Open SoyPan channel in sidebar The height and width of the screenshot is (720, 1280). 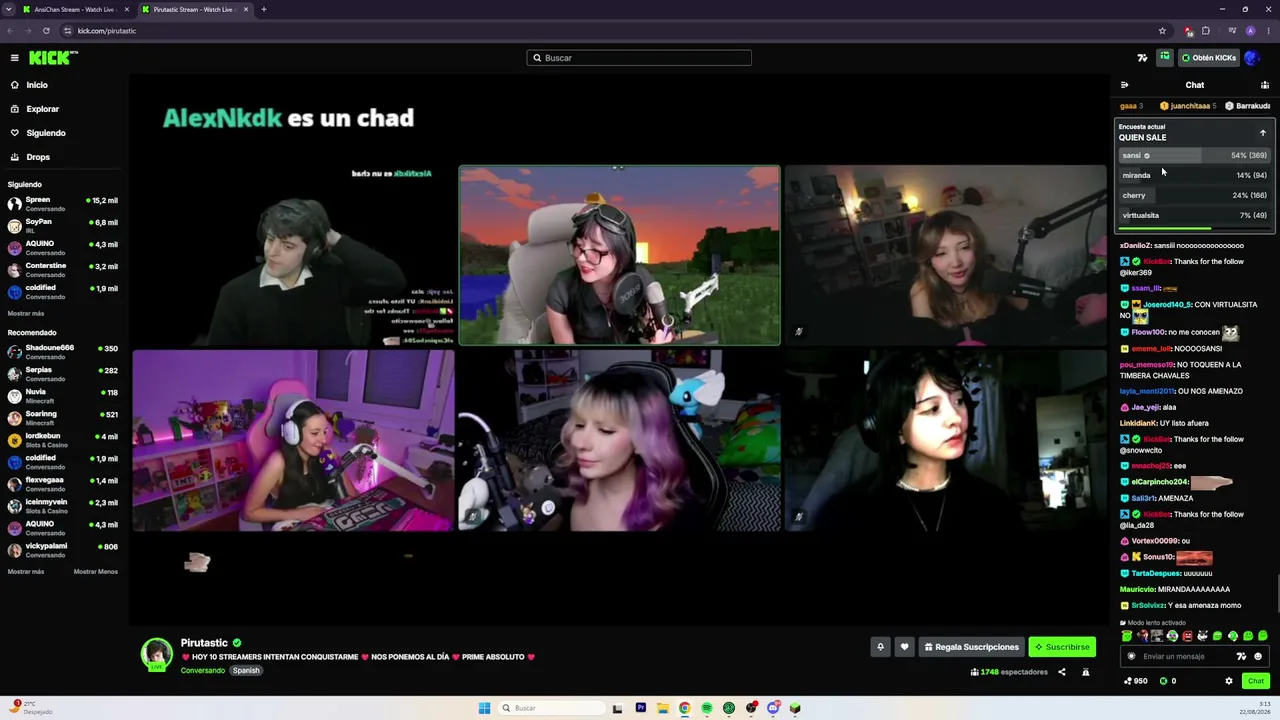point(64,226)
